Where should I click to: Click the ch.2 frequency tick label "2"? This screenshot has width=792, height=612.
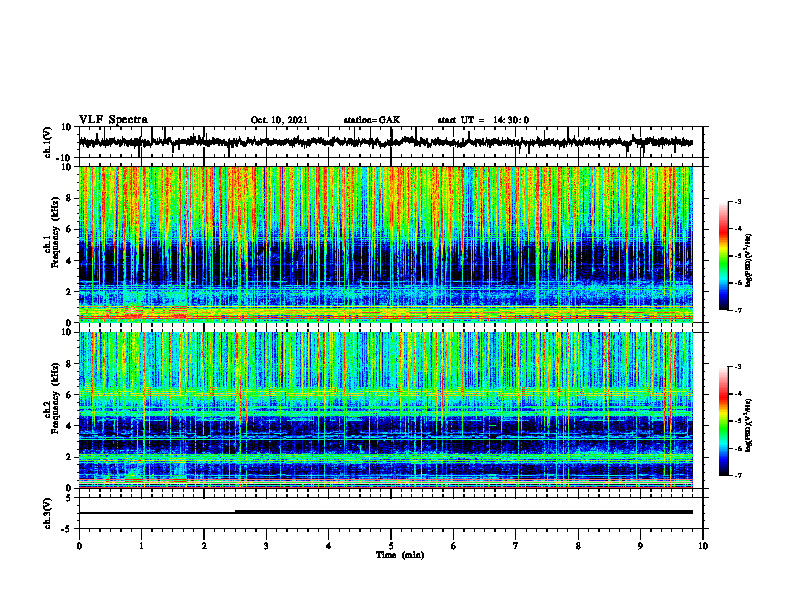pyautogui.click(x=70, y=457)
